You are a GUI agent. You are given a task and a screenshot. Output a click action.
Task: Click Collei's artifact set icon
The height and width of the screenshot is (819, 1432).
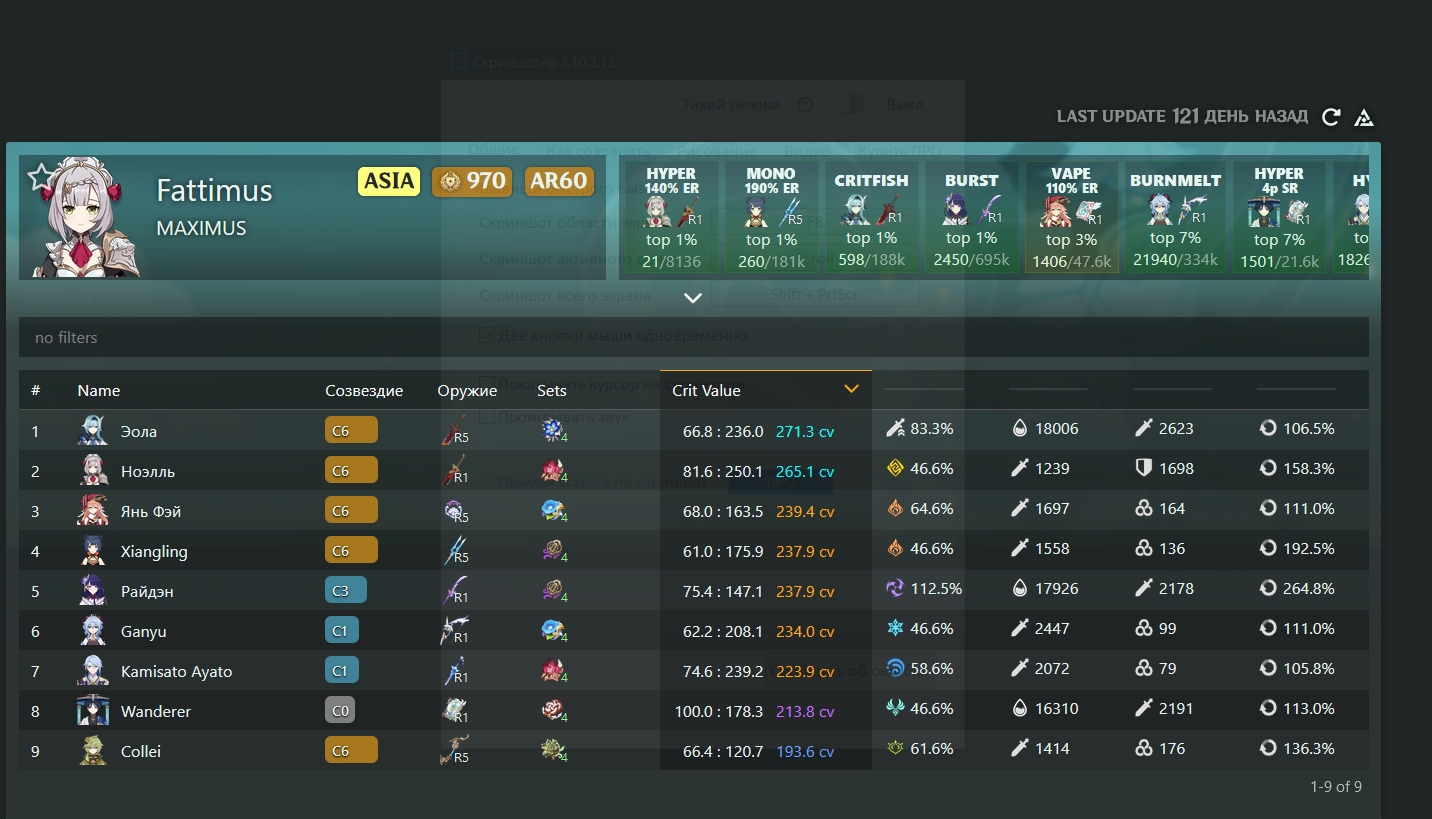tap(554, 750)
